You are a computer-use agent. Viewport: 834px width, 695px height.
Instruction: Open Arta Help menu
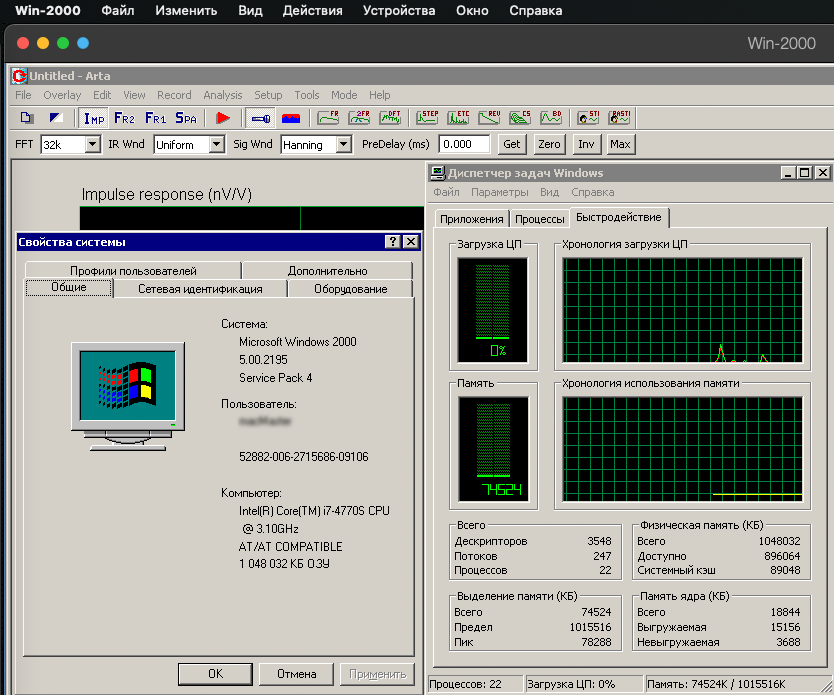pyautogui.click(x=380, y=95)
